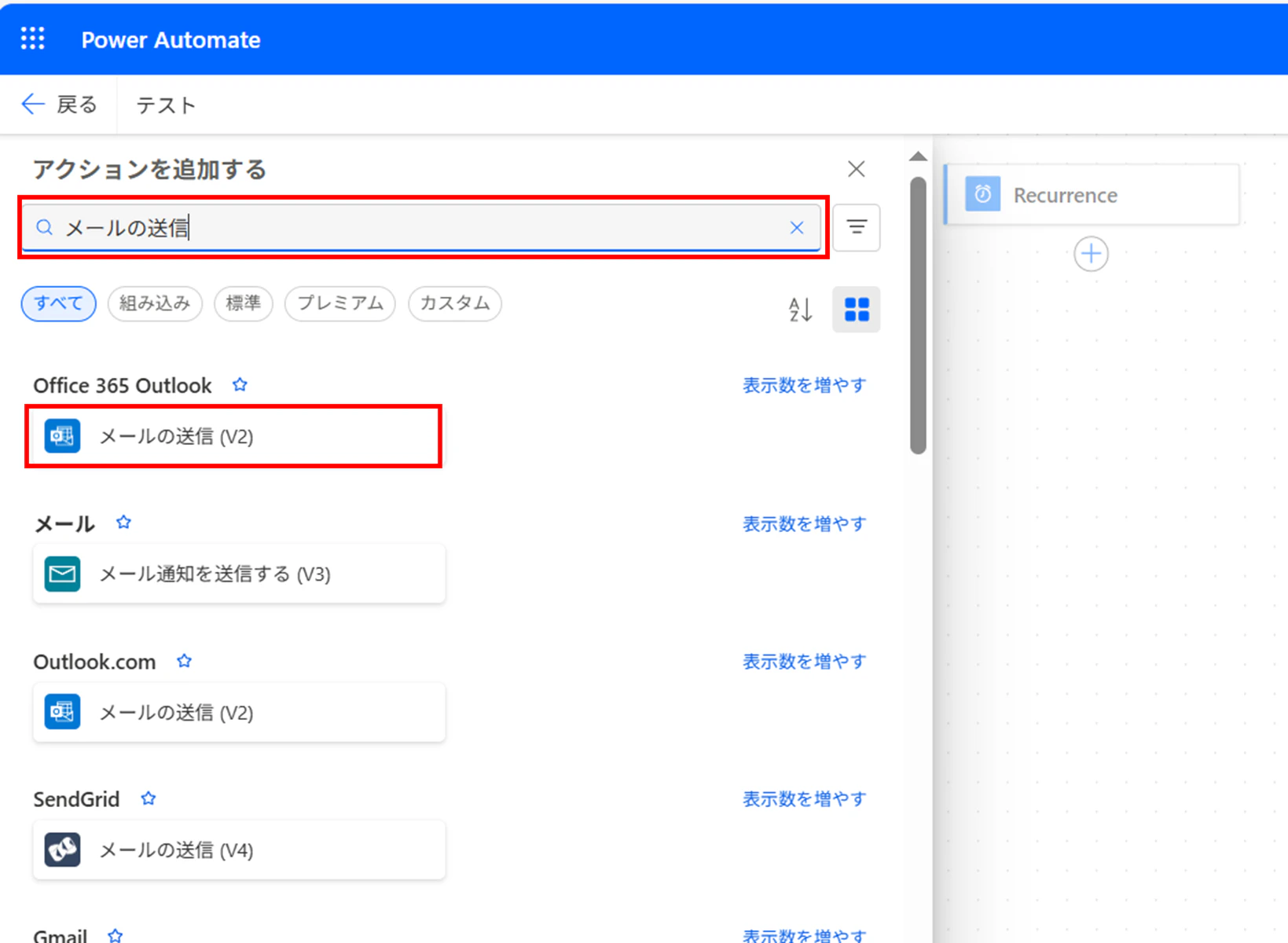The height and width of the screenshot is (943, 1288).
Task: Sort the connectors alphabetically A to Z
Action: tap(800, 310)
